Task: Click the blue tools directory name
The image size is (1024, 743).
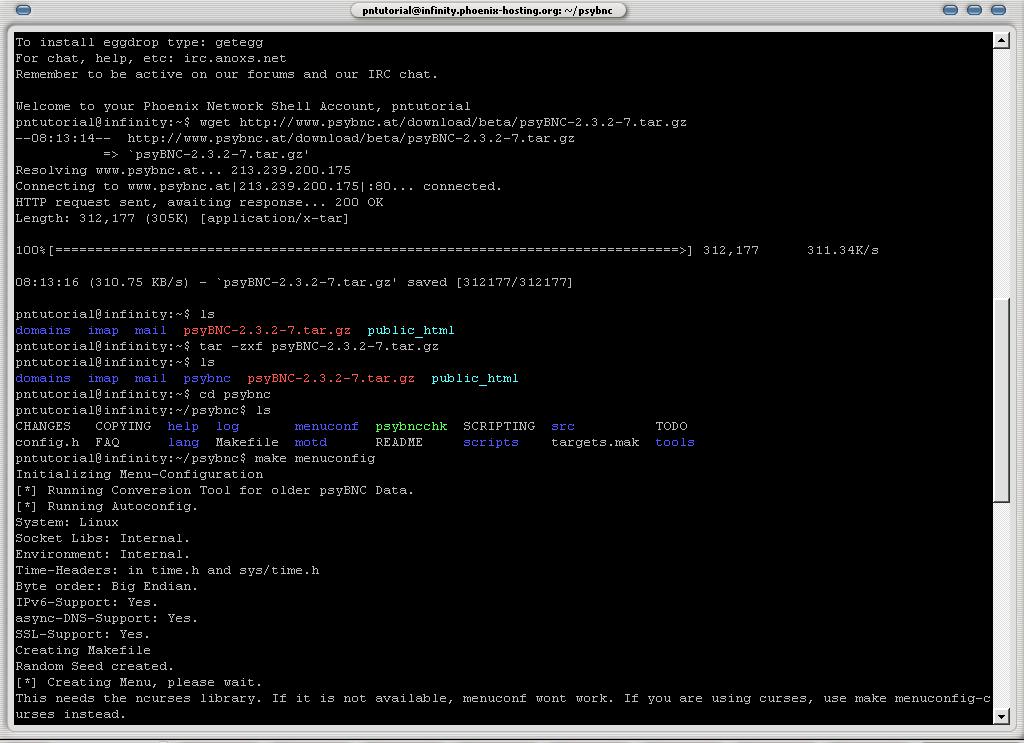Action: tap(675, 443)
